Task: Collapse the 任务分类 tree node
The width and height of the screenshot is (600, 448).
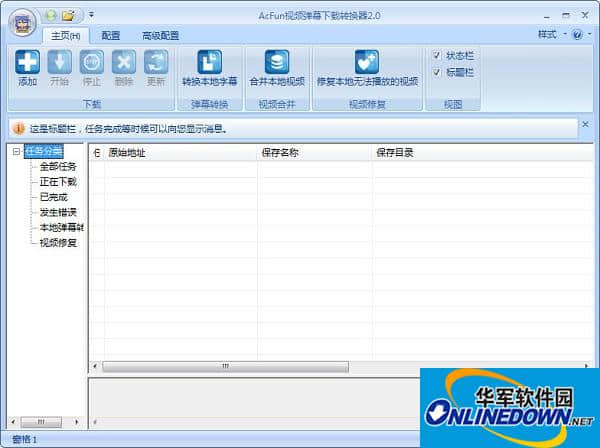Action: coord(16,152)
